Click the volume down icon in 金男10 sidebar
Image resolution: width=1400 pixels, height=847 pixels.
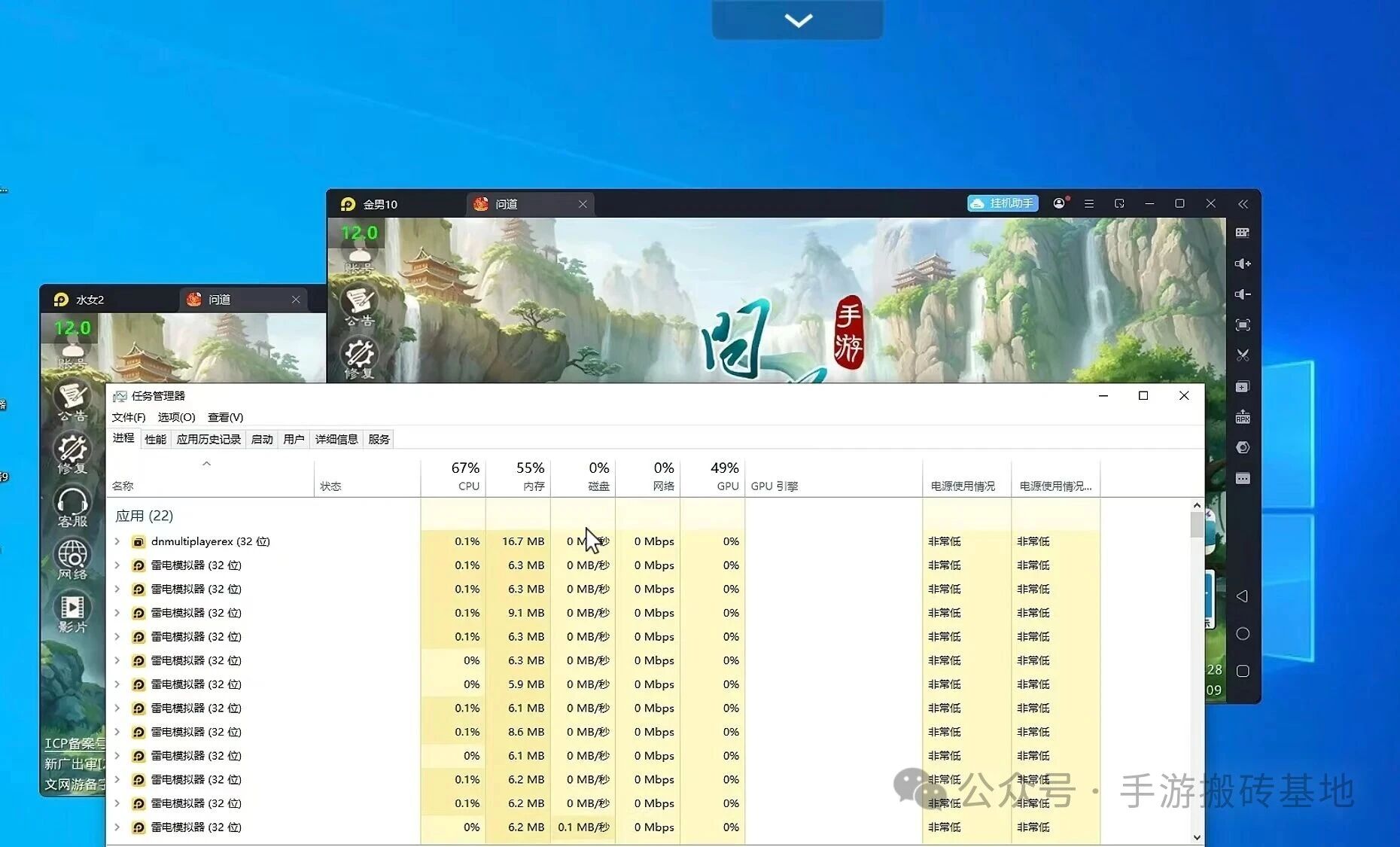(x=1243, y=294)
